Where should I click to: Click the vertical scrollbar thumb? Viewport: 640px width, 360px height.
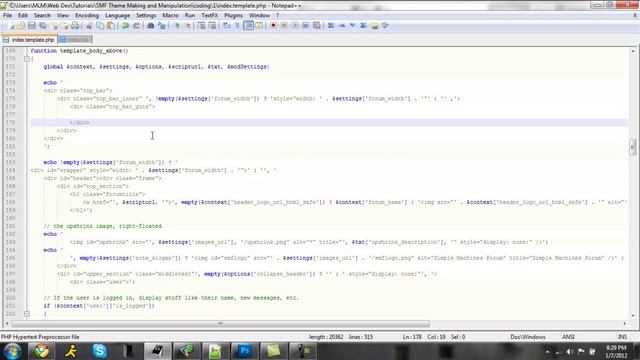[x=633, y=147]
